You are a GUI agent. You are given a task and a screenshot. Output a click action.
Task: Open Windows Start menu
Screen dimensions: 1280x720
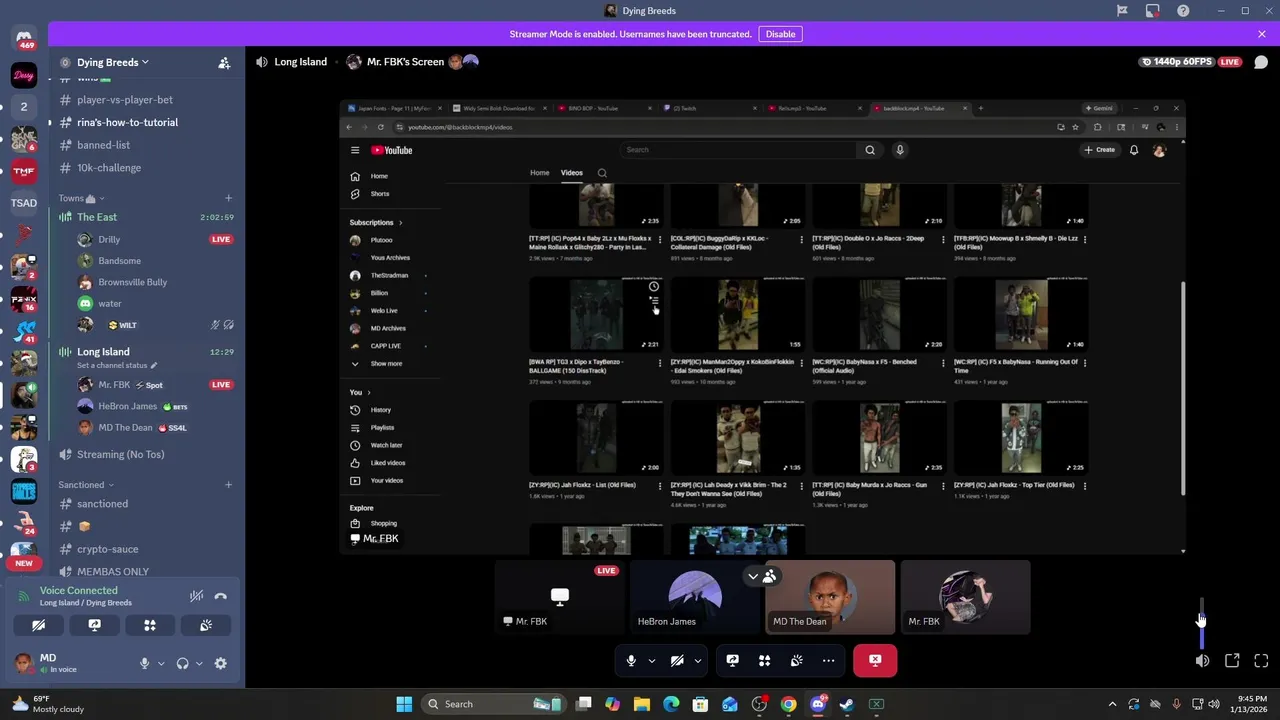tap(404, 704)
